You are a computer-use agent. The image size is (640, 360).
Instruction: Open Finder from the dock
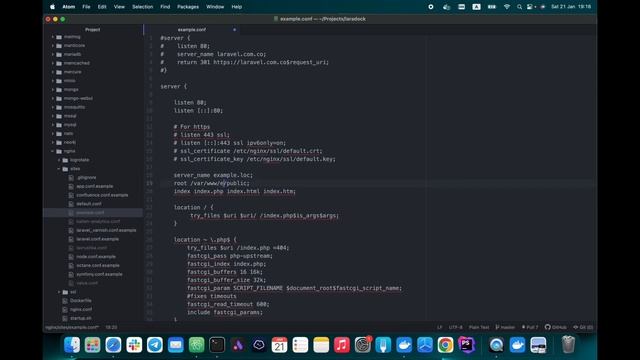[x=72, y=345]
